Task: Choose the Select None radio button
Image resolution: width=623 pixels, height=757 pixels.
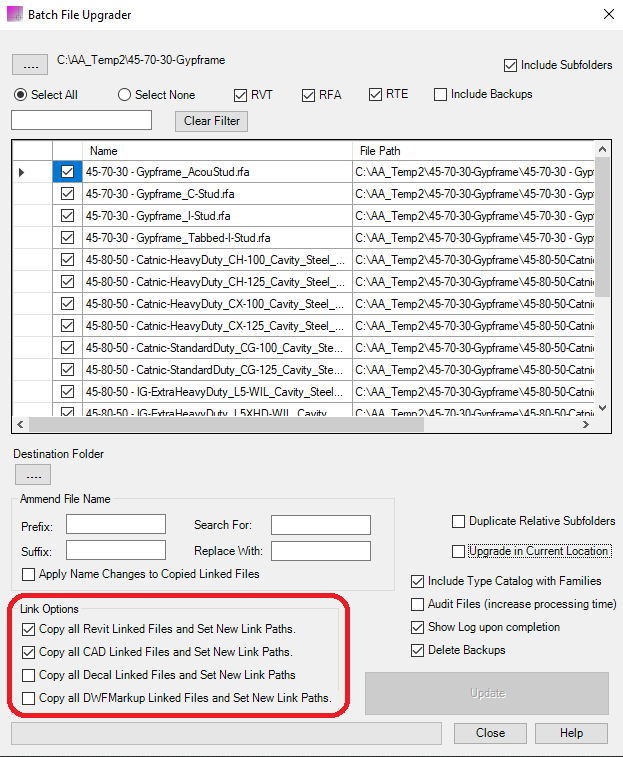Action: pos(124,95)
